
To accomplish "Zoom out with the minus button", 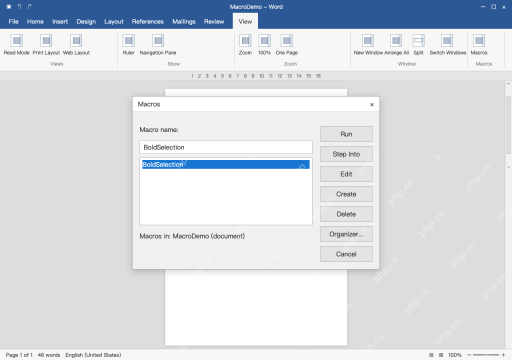I will coord(469,355).
